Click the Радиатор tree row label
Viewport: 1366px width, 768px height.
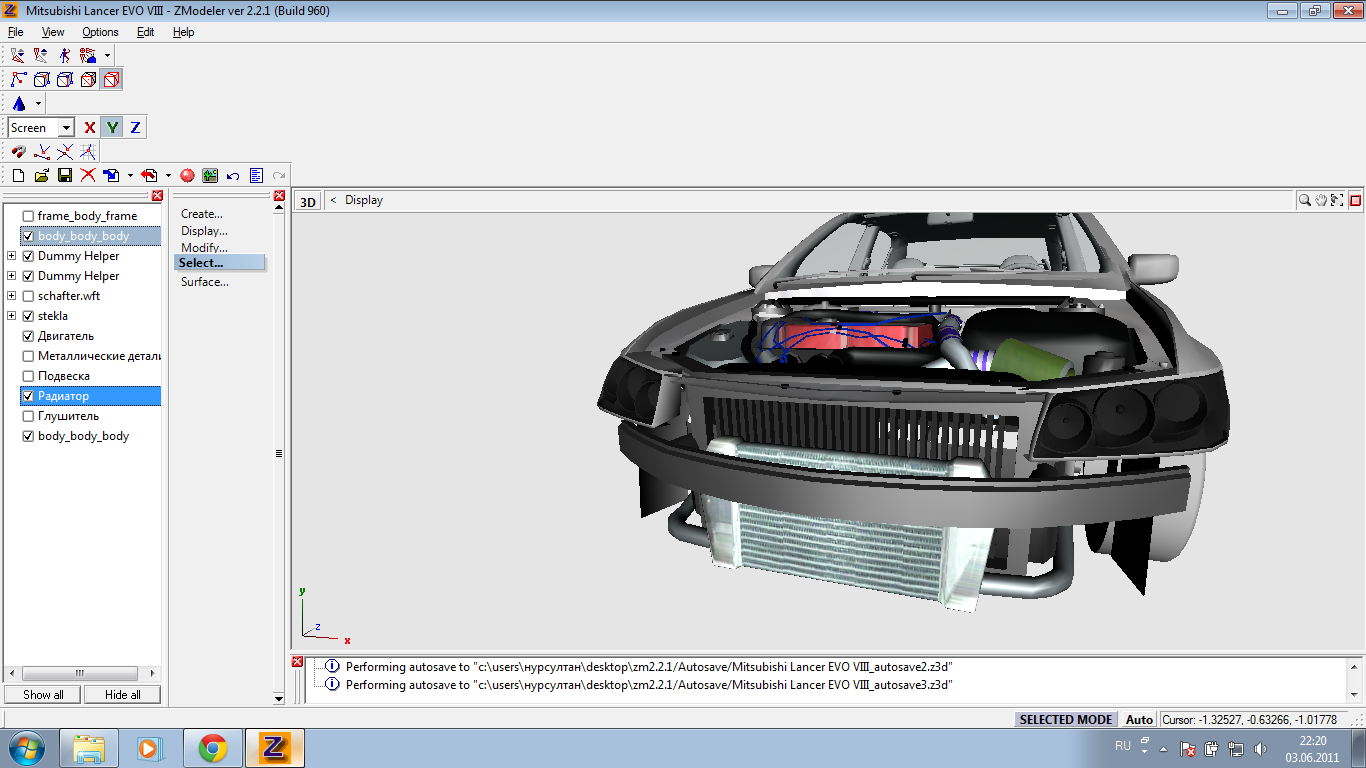63,396
